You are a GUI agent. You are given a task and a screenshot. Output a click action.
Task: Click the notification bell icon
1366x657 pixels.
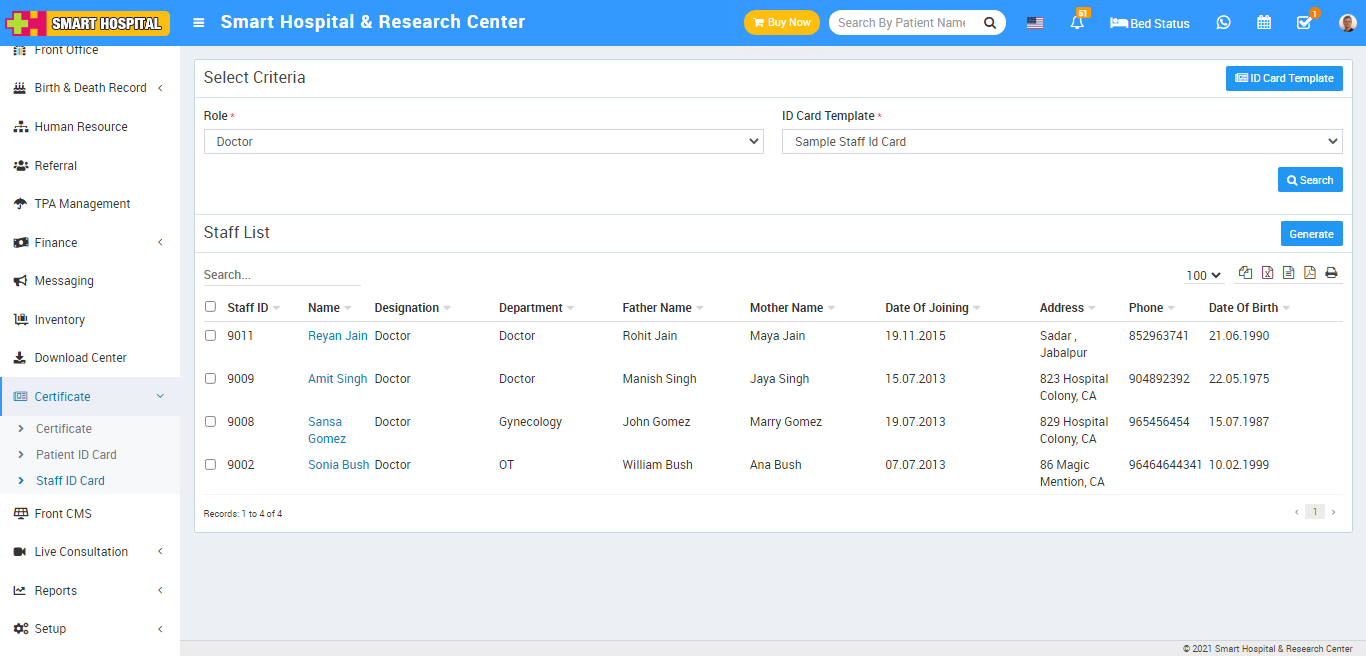(x=1077, y=23)
